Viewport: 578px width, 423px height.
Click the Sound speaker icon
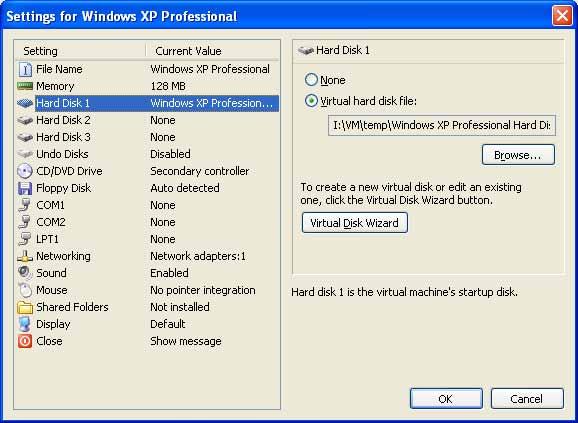pos(25,273)
